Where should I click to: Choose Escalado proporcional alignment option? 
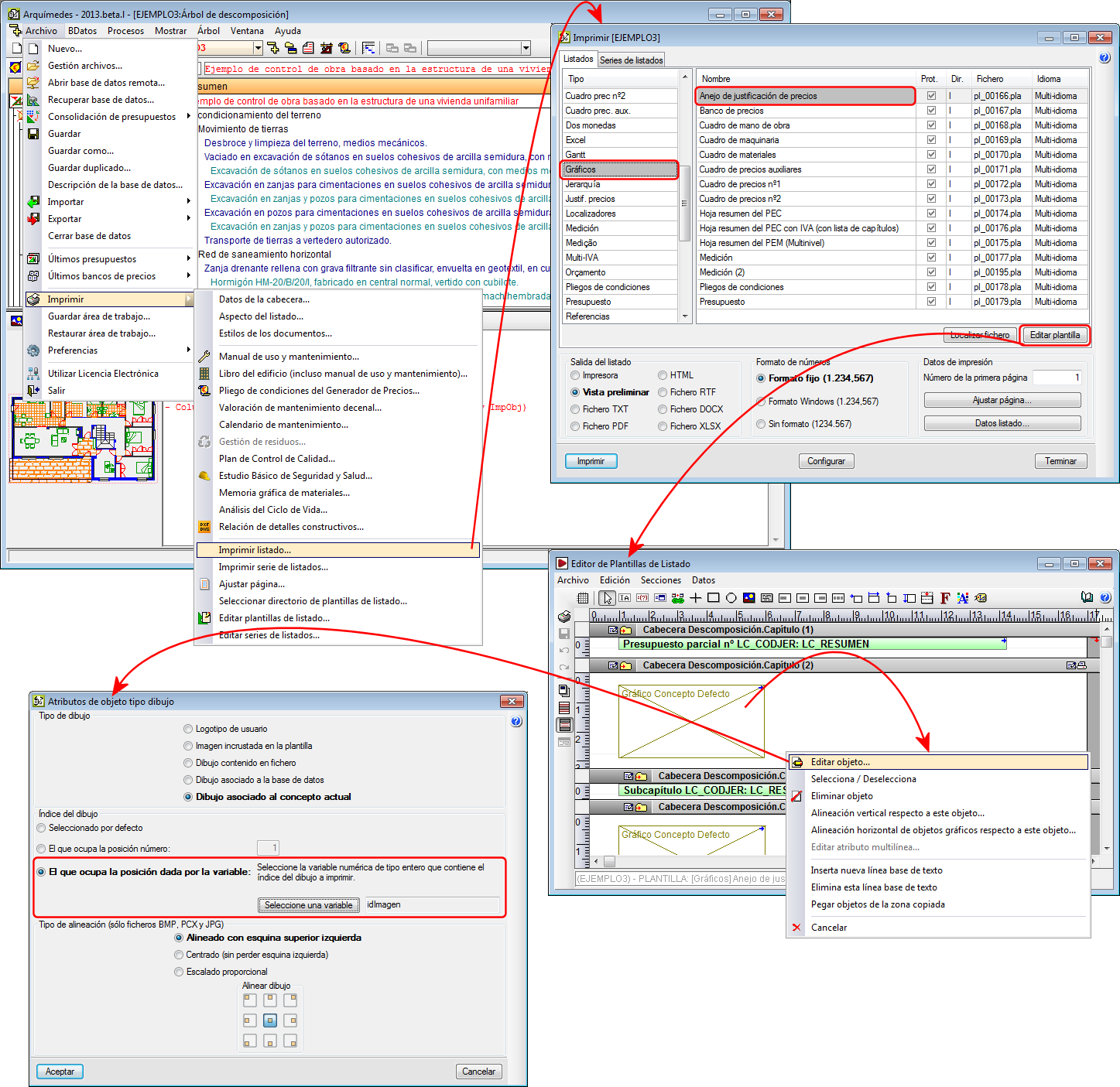179,972
